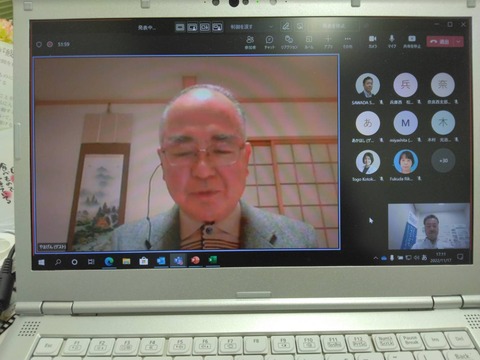This screenshot has width=480, height=360.
Task: Open Excel from the taskbar
Action: (x=213, y=259)
